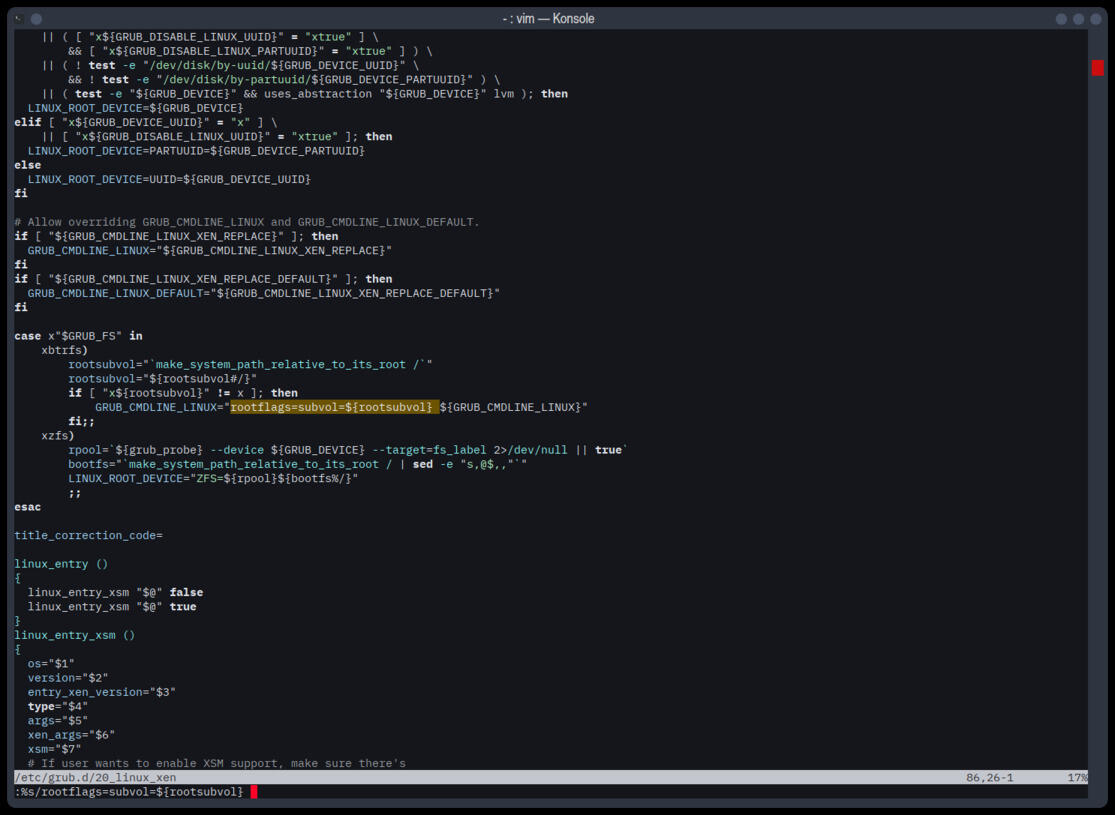
Task: Click 'uses_abstraction' in the lvm test line
Action: [x=318, y=94]
